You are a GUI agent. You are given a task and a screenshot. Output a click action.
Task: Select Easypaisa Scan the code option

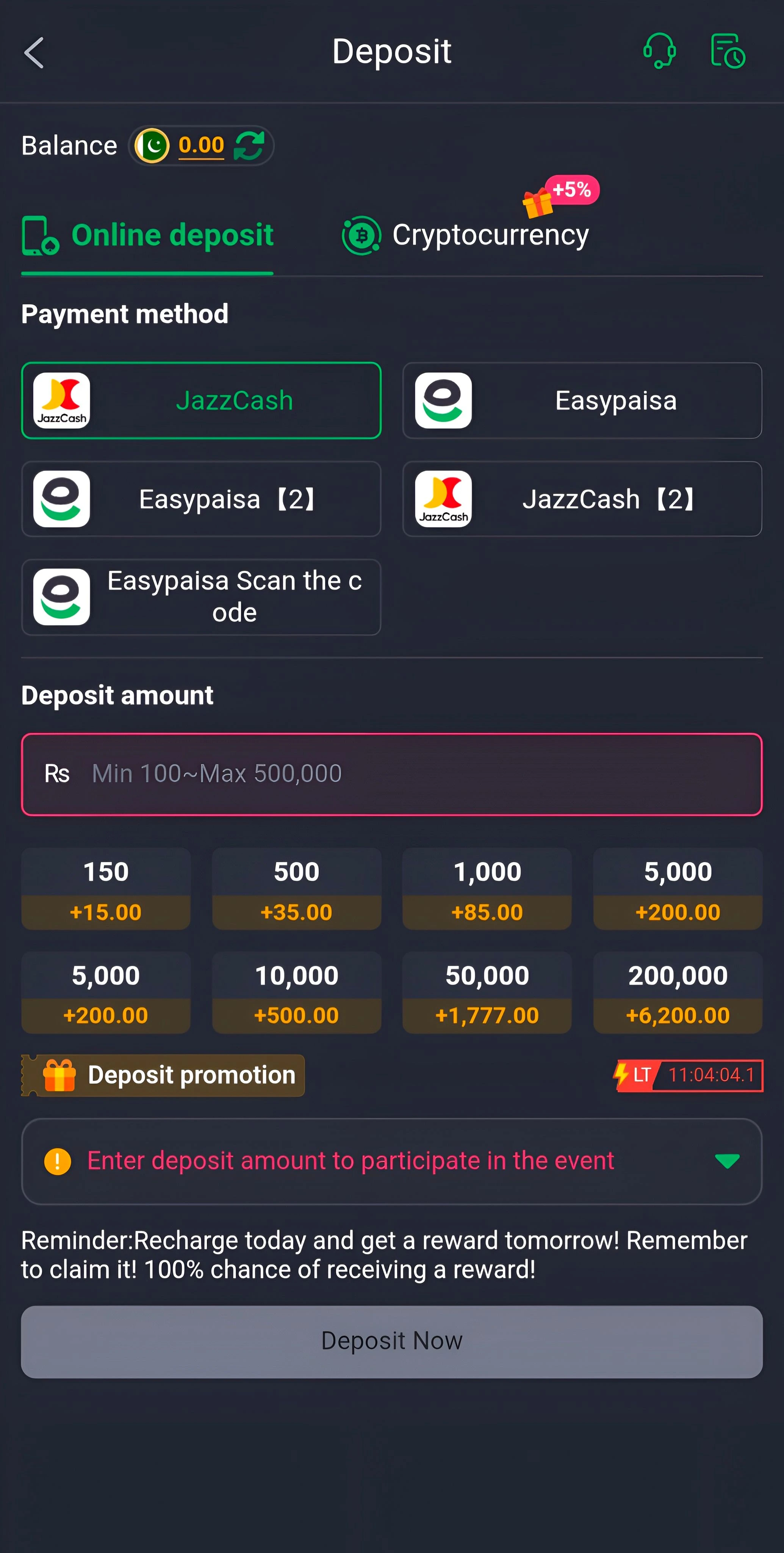(x=201, y=597)
